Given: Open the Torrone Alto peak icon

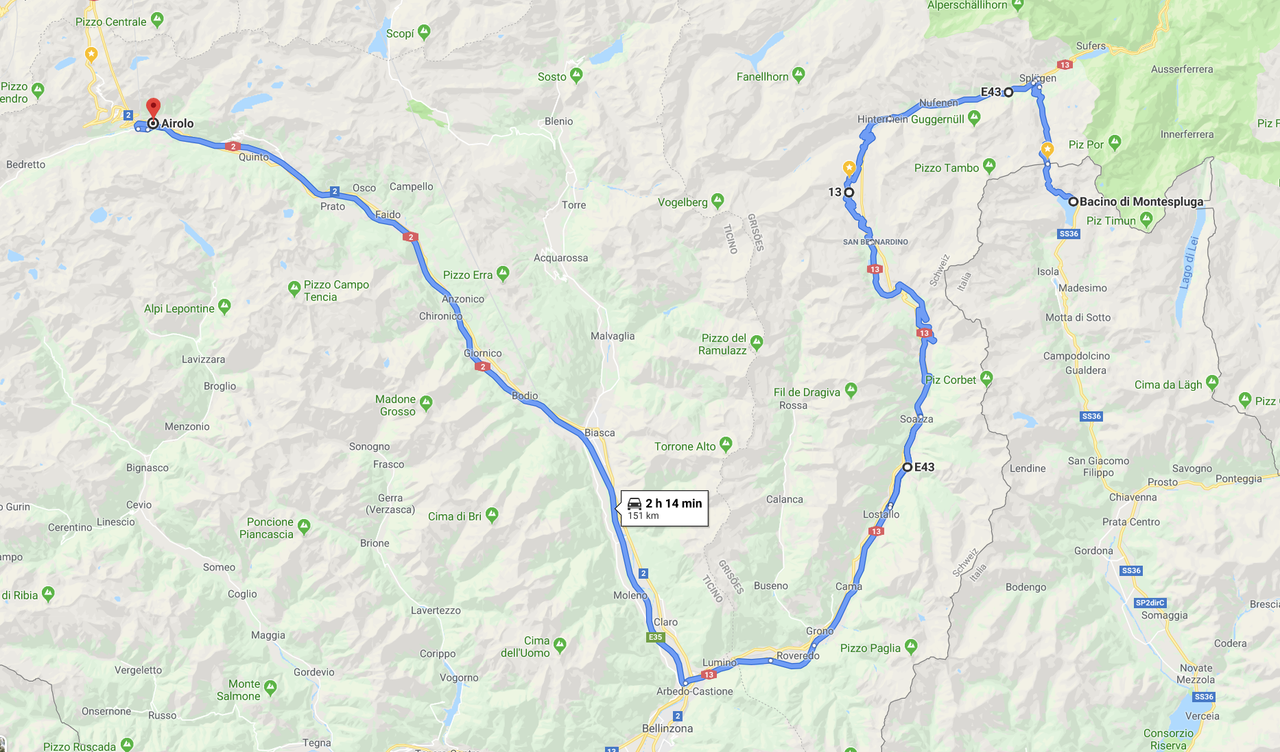Looking at the screenshot, I should pos(725,444).
